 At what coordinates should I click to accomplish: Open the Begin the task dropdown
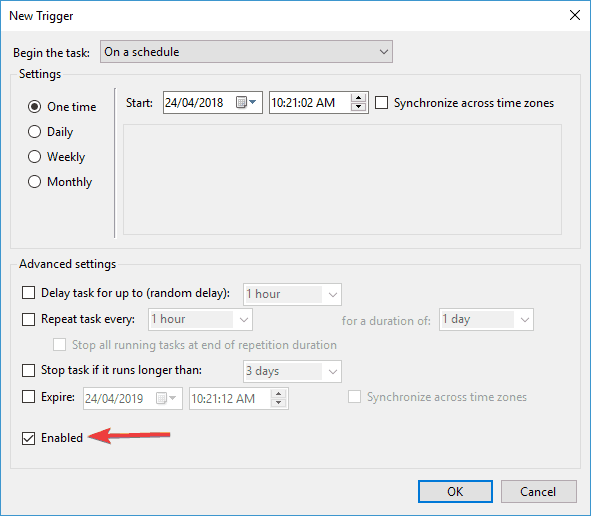246,52
